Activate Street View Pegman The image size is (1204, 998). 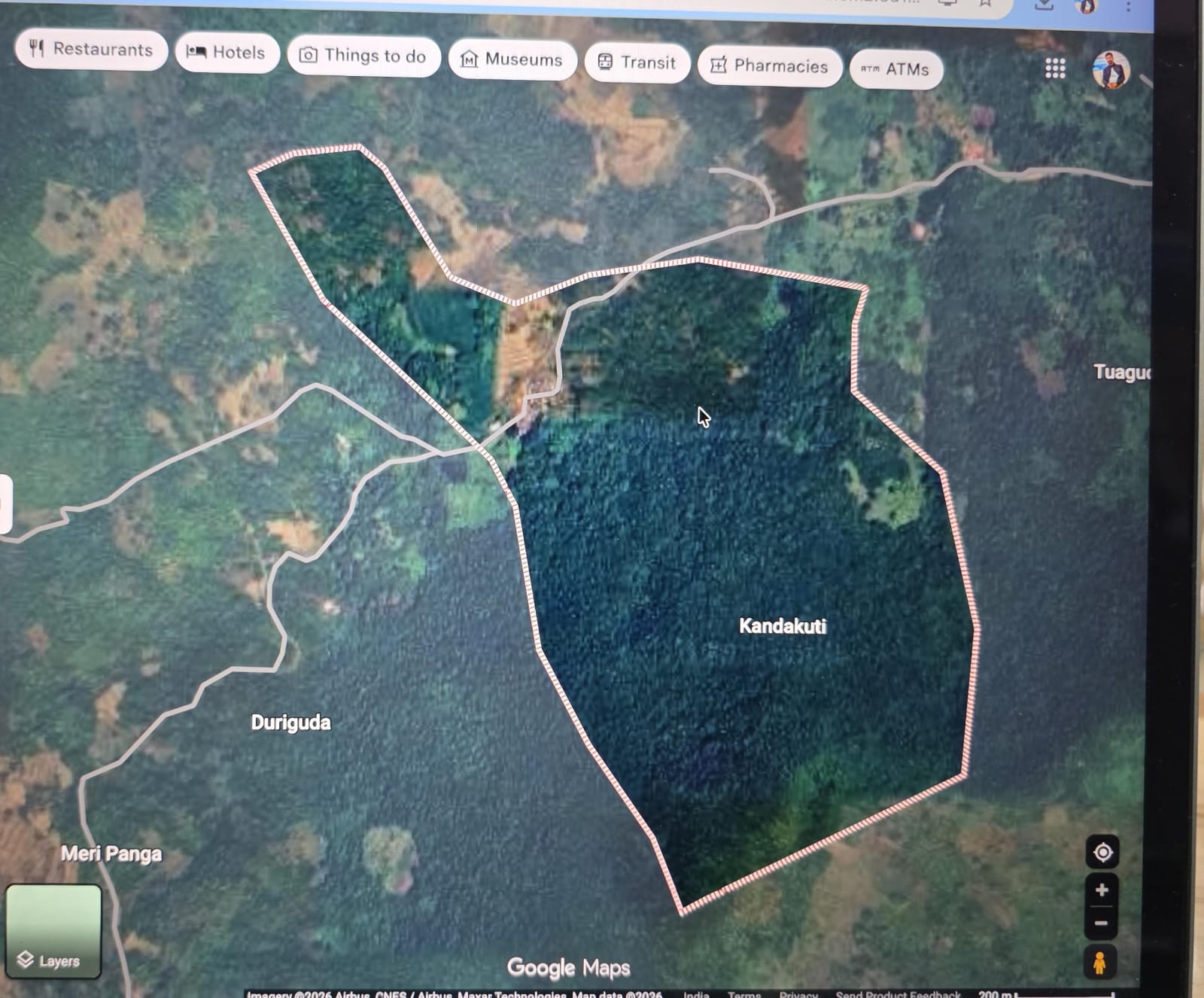(x=1100, y=963)
